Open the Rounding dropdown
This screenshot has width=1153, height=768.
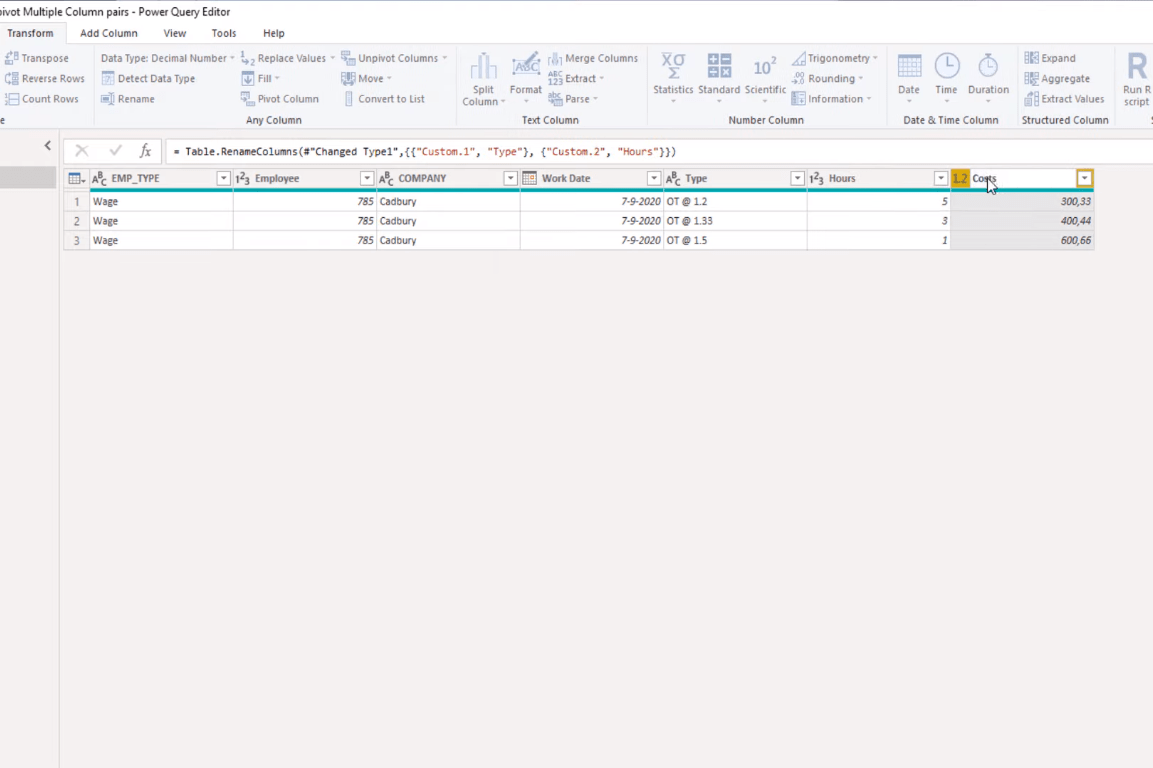pyautogui.click(x=827, y=78)
